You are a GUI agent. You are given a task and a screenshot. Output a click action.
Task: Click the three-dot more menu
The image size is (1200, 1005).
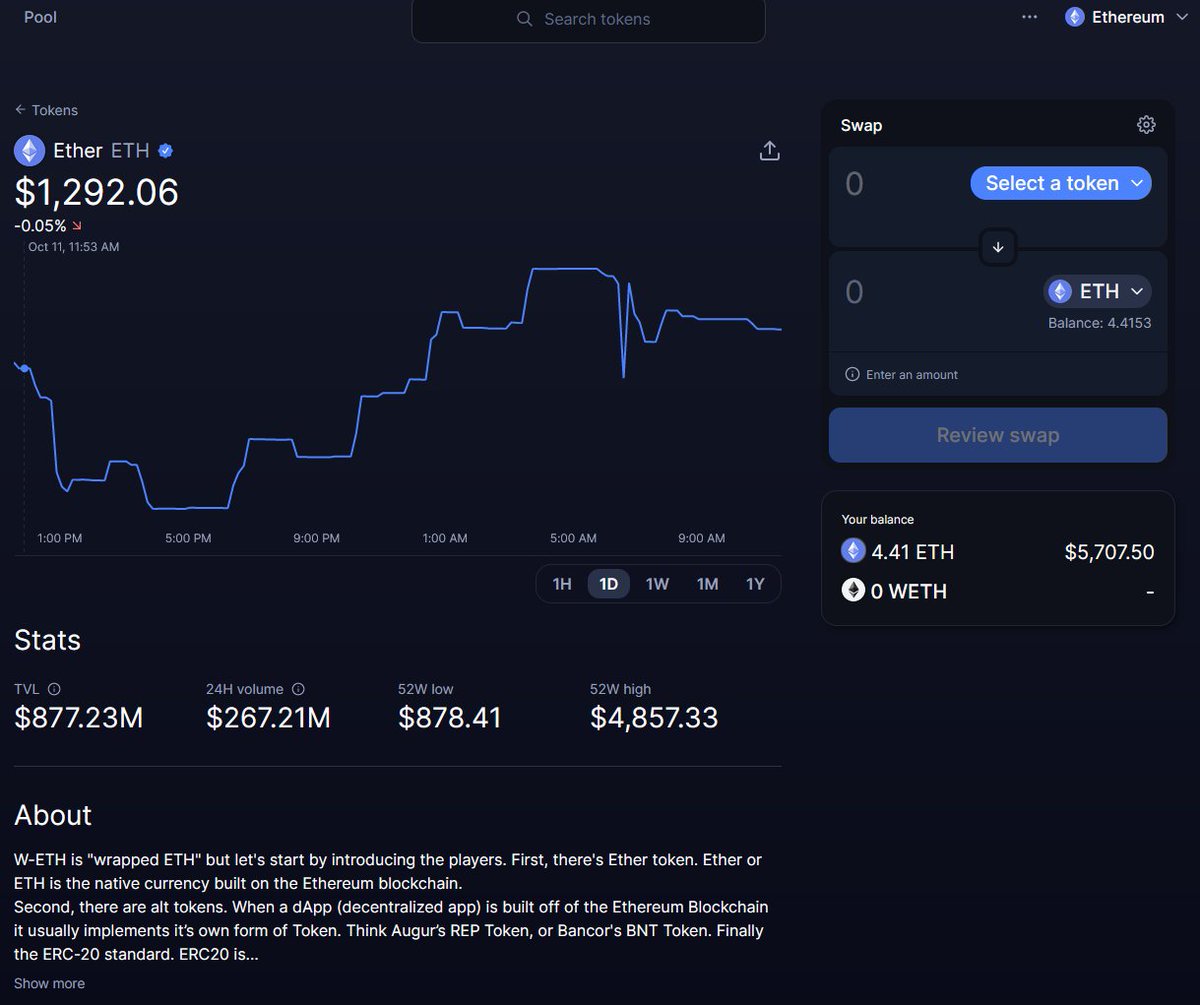click(1030, 17)
